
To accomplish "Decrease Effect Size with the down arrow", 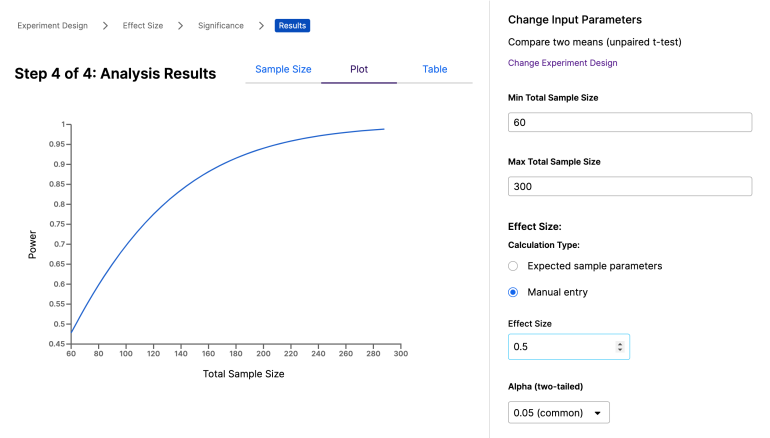I will click(x=620, y=350).
